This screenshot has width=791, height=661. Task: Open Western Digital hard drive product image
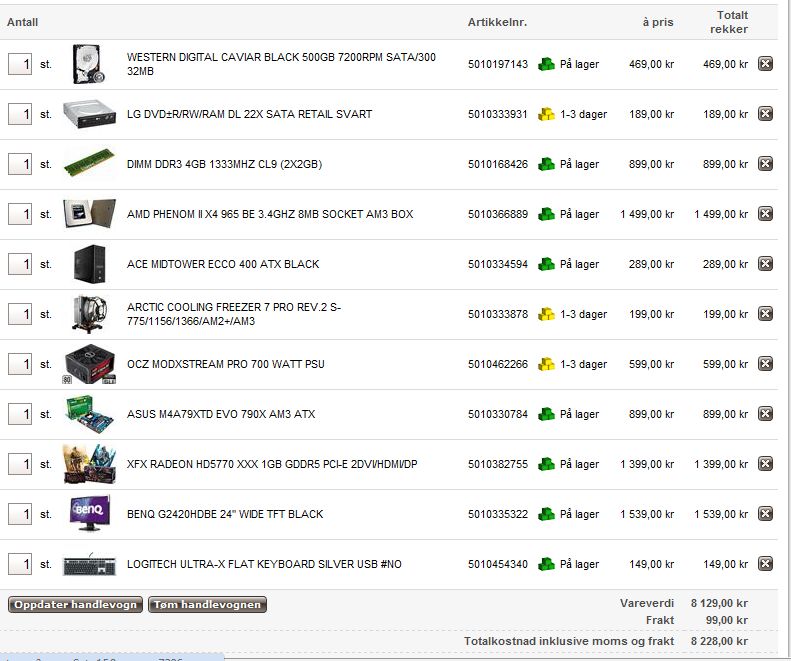(x=89, y=64)
